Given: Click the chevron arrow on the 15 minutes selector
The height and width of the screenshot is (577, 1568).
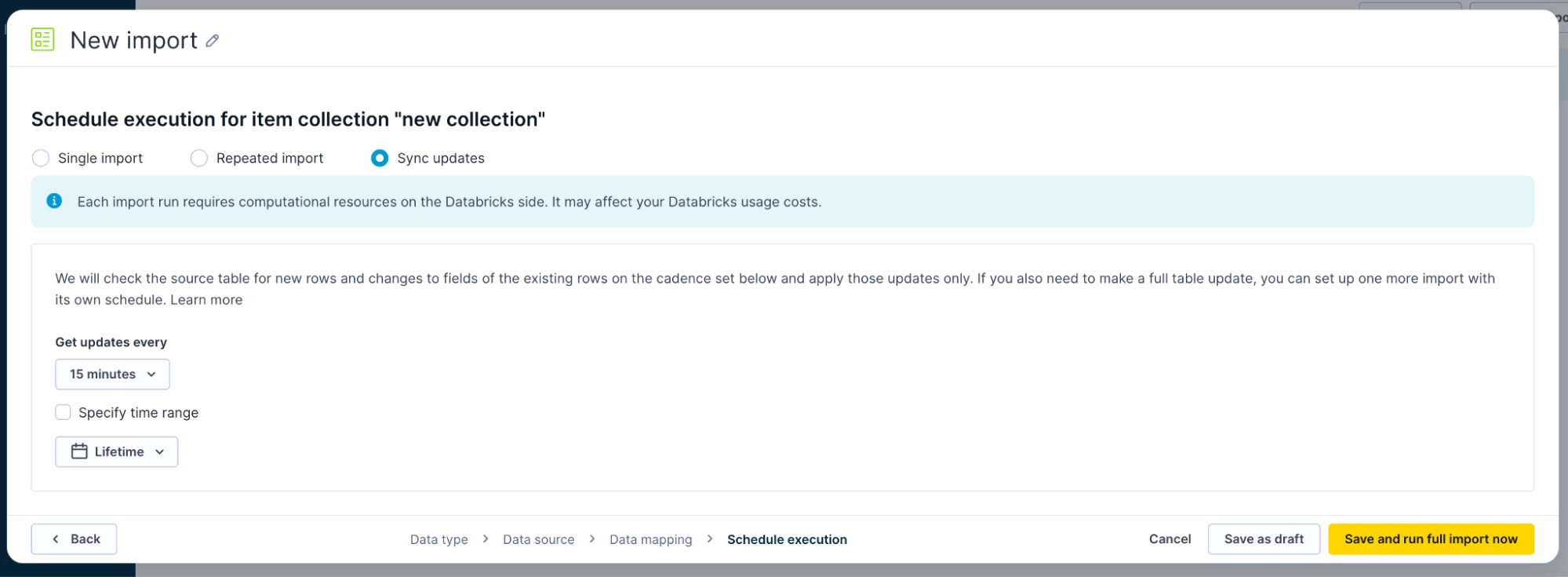Looking at the screenshot, I should click(154, 374).
